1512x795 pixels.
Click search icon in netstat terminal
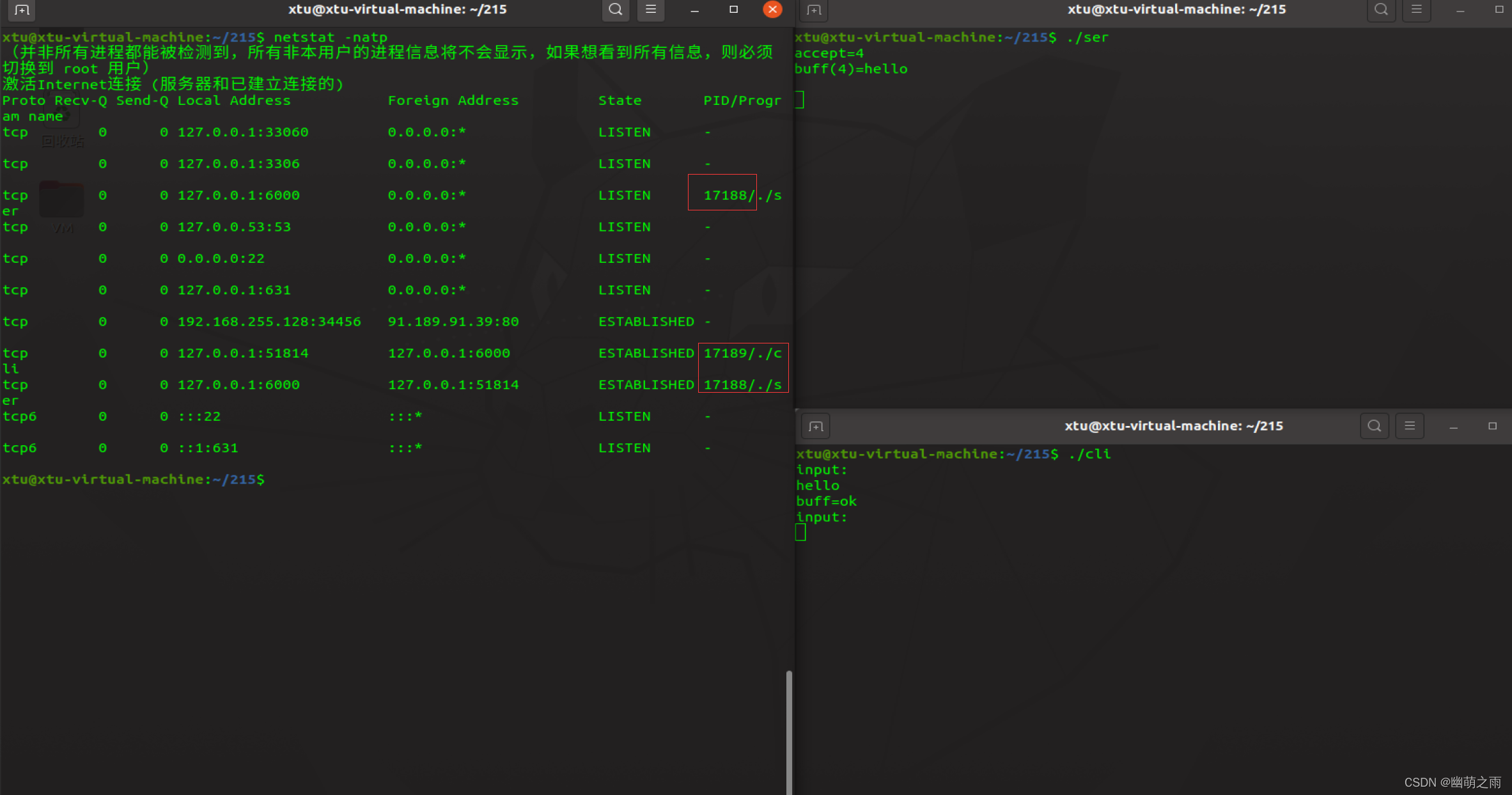point(615,10)
